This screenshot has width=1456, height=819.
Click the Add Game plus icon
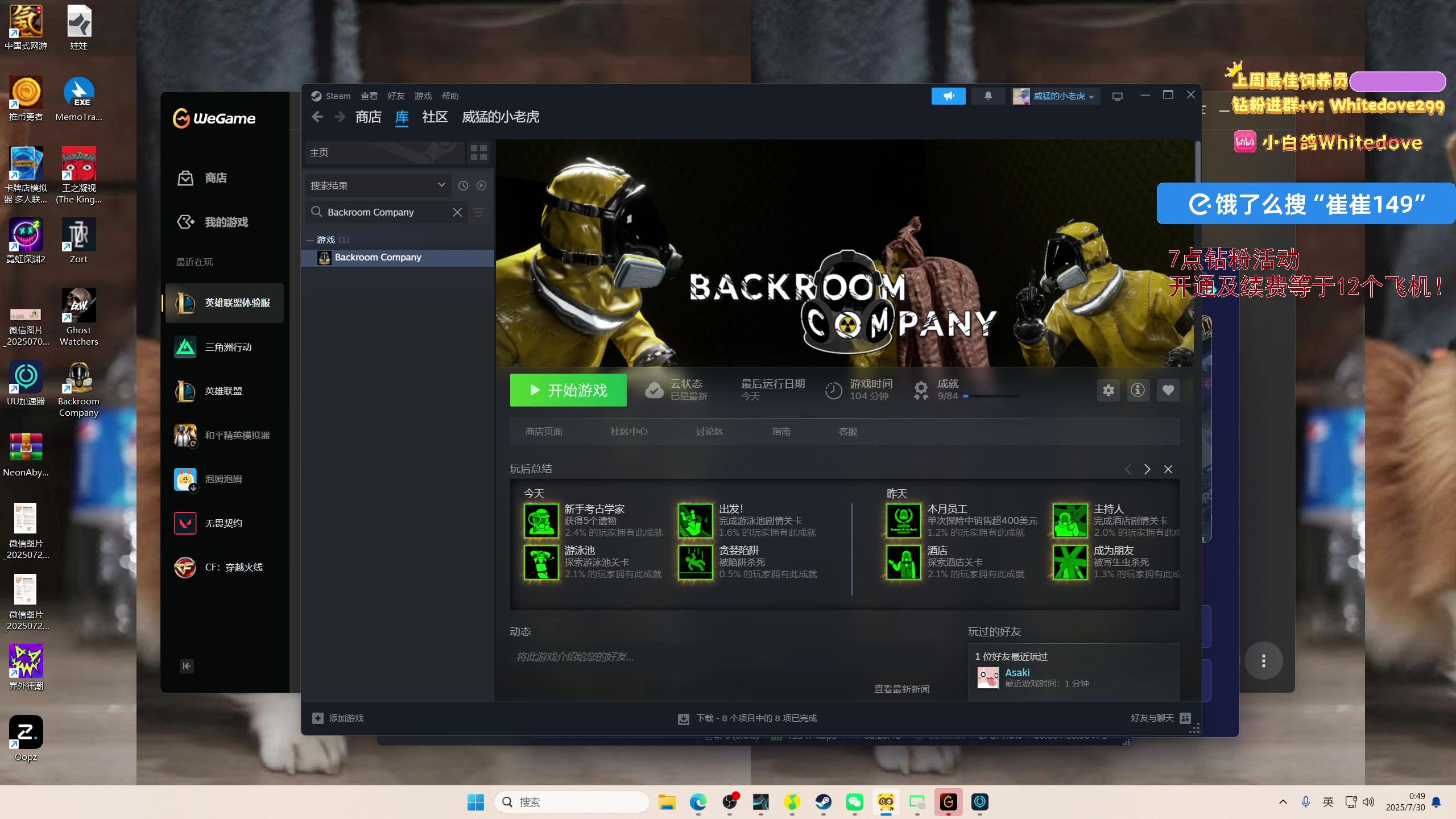318,718
